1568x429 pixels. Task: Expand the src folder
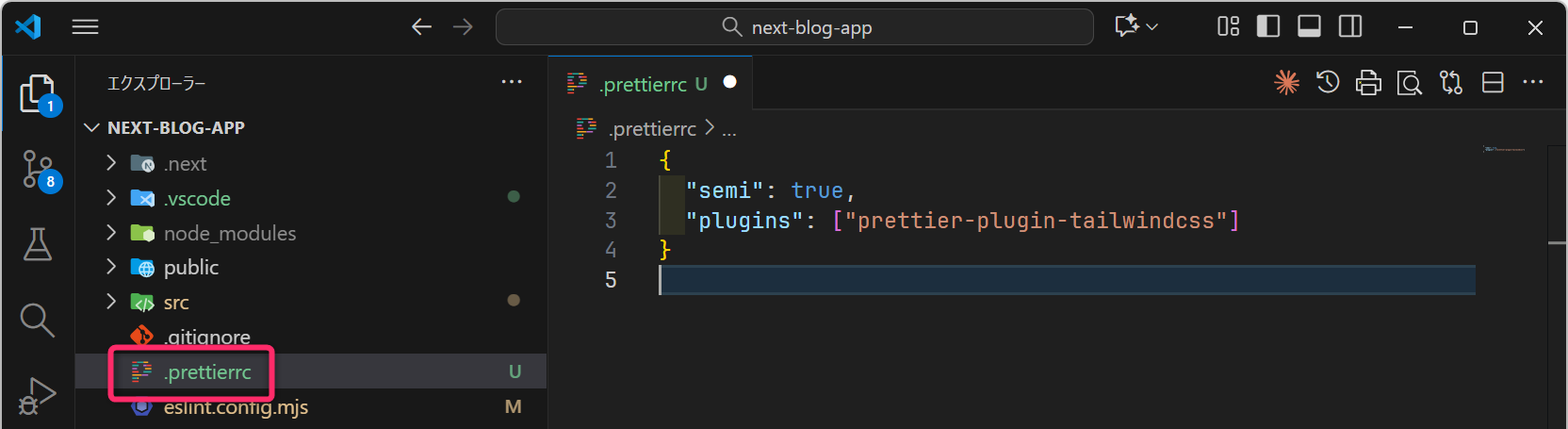point(176,303)
